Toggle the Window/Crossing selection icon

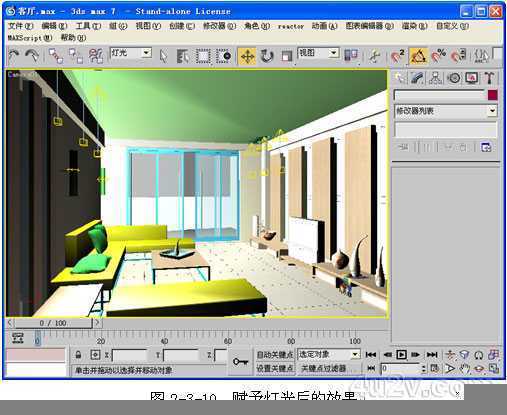point(223,56)
